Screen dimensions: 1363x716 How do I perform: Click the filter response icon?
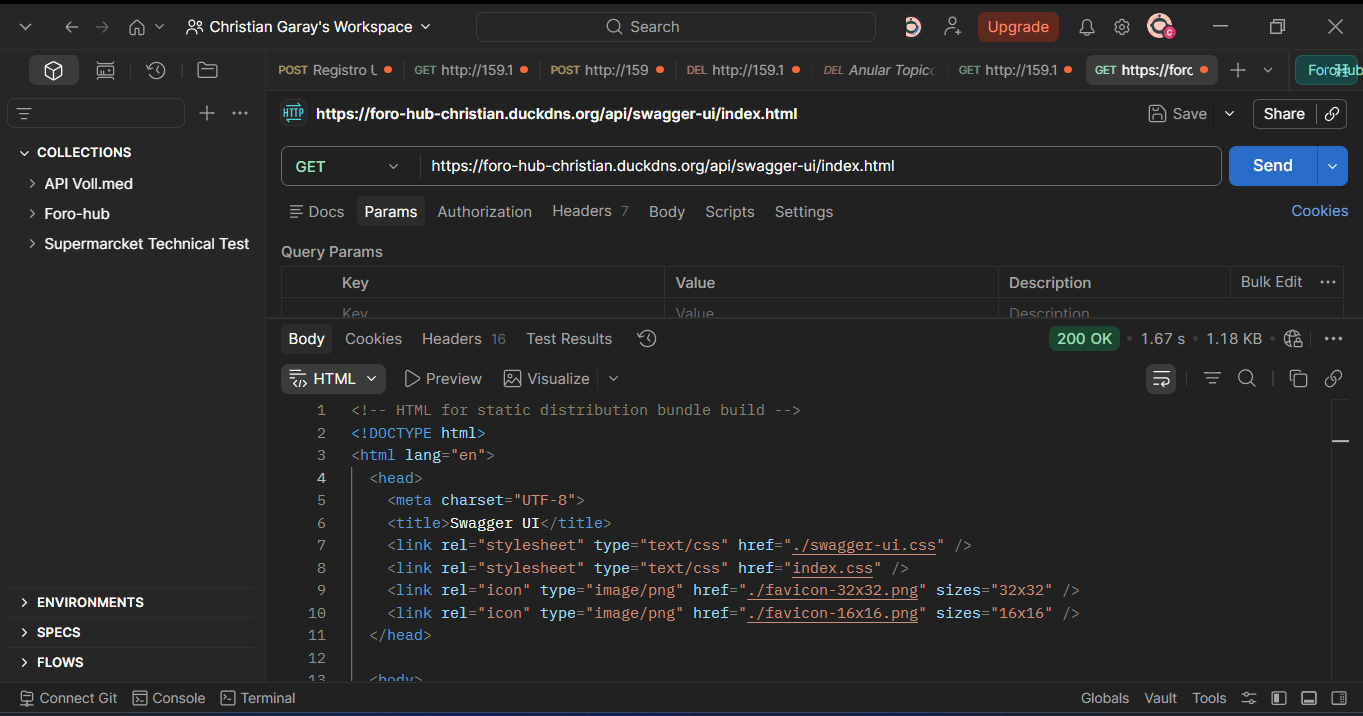click(x=1212, y=378)
